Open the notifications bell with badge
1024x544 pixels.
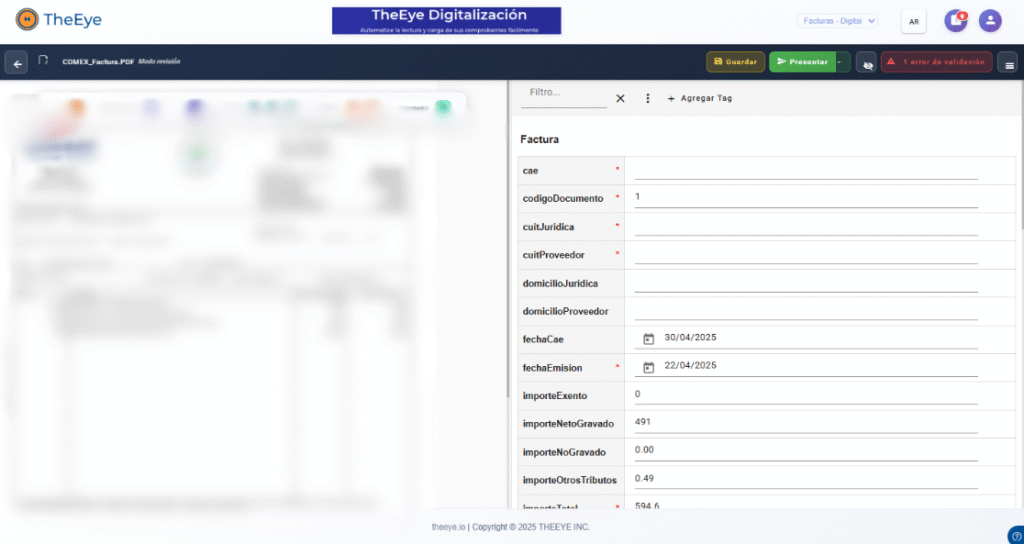point(955,20)
